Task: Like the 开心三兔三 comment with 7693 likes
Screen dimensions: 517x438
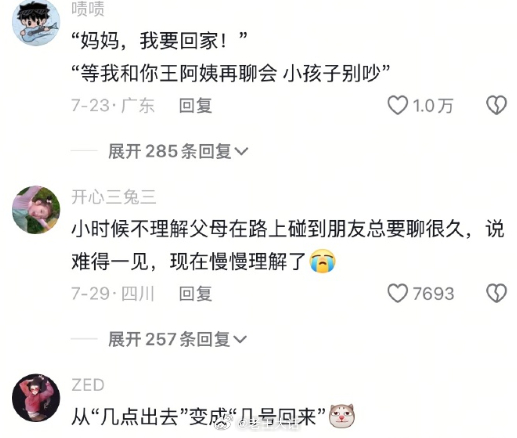Action: tap(397, 293)
